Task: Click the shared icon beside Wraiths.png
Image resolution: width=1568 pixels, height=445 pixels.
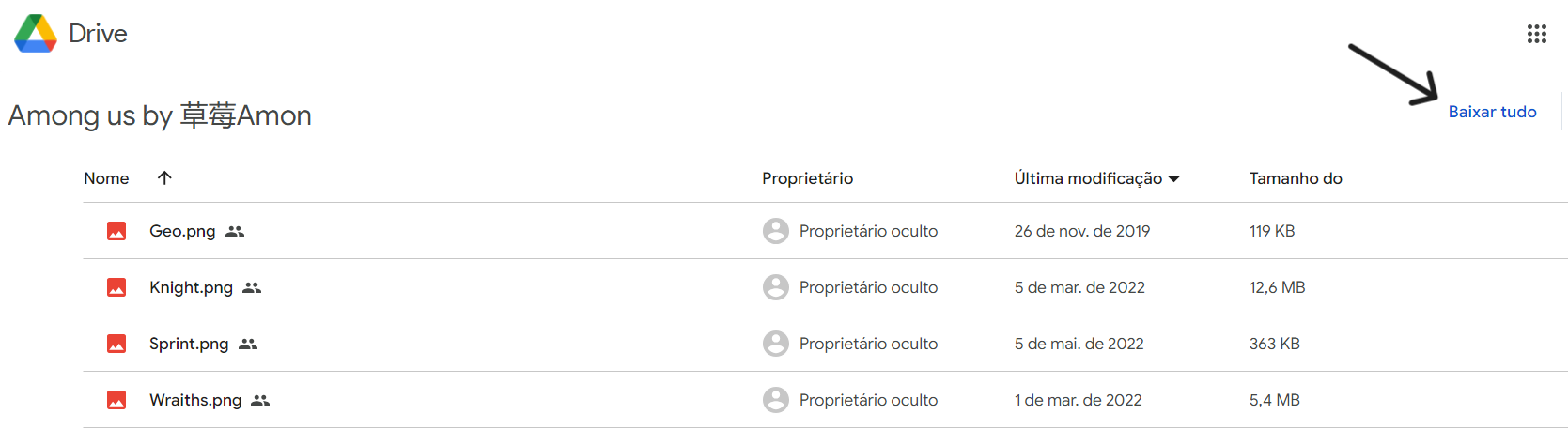Action: point(260,400)
